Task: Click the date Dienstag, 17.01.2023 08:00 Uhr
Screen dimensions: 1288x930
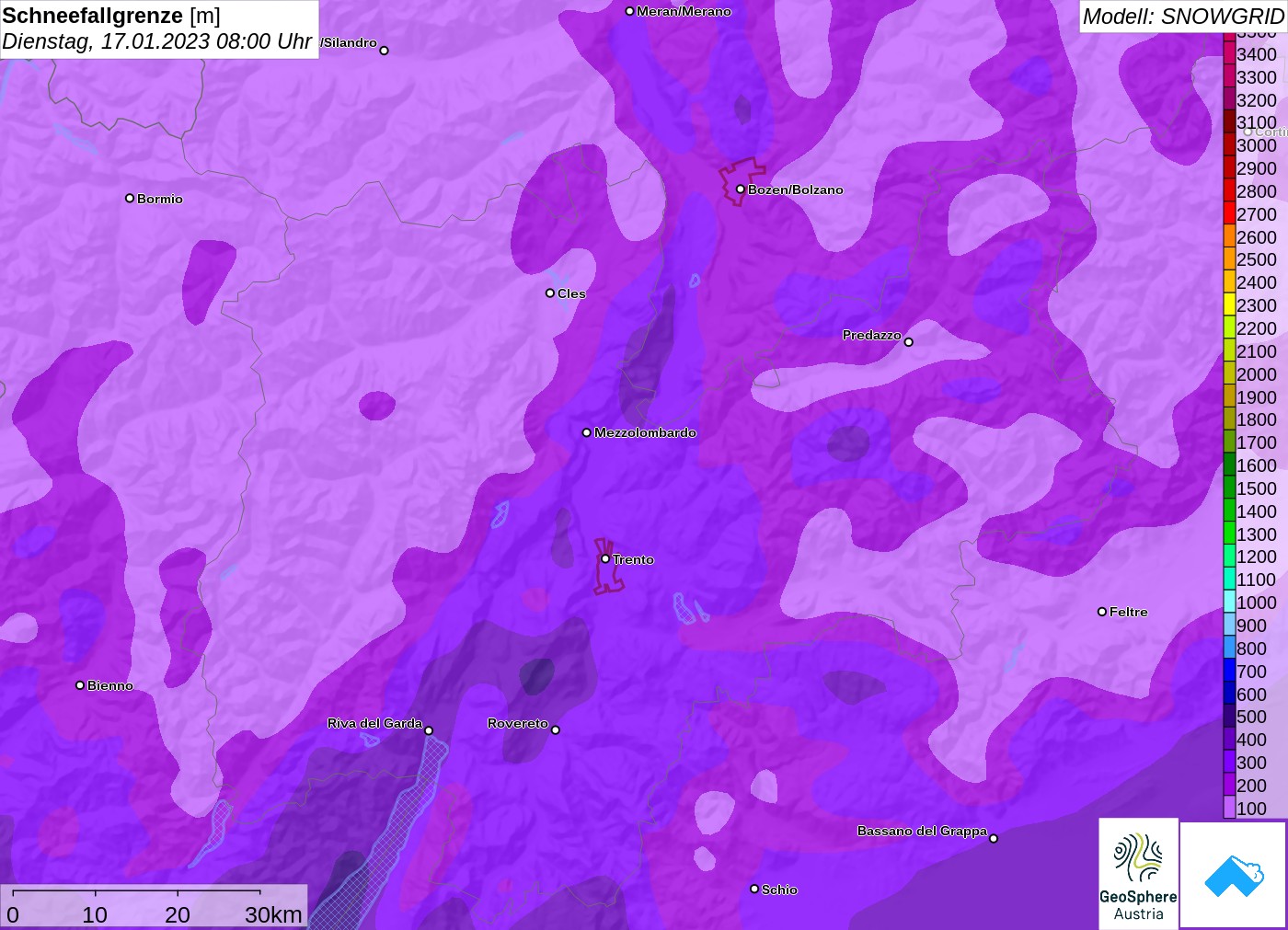Action: tap(156, 41)
